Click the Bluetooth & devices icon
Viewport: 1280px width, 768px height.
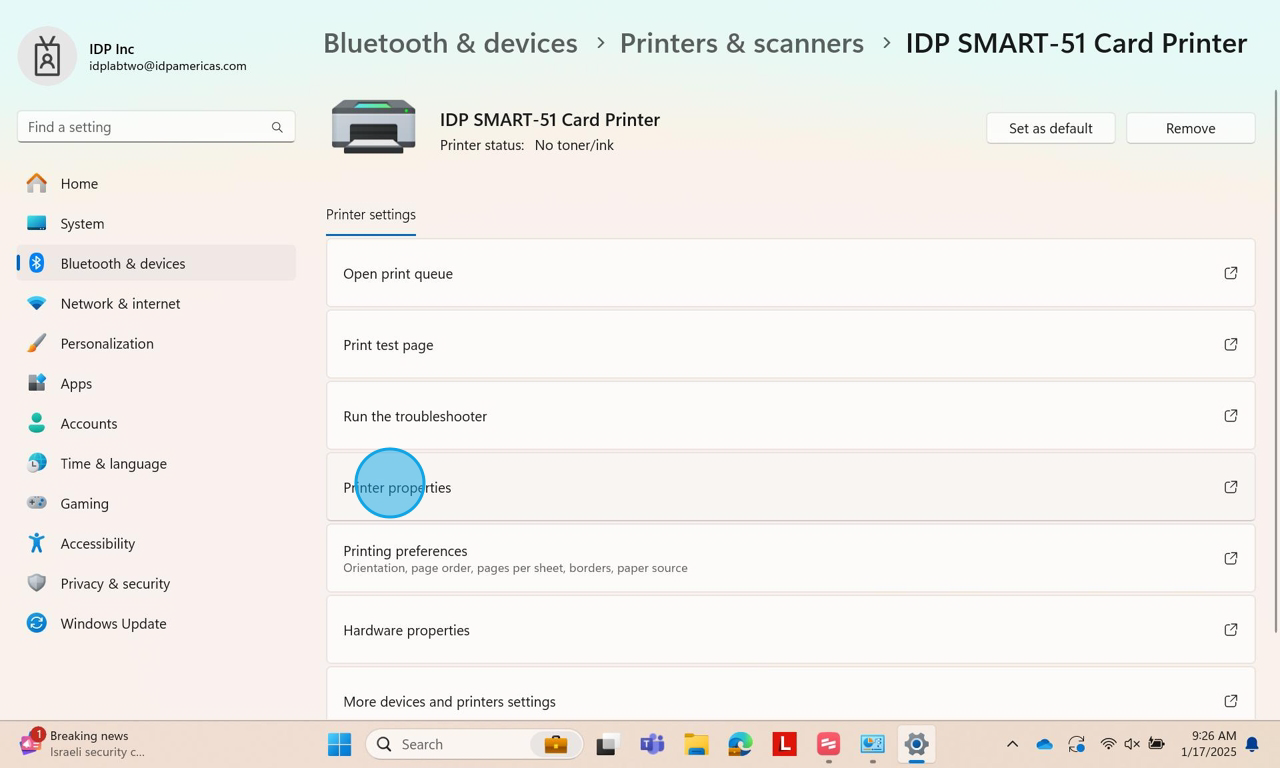[36, 263]
